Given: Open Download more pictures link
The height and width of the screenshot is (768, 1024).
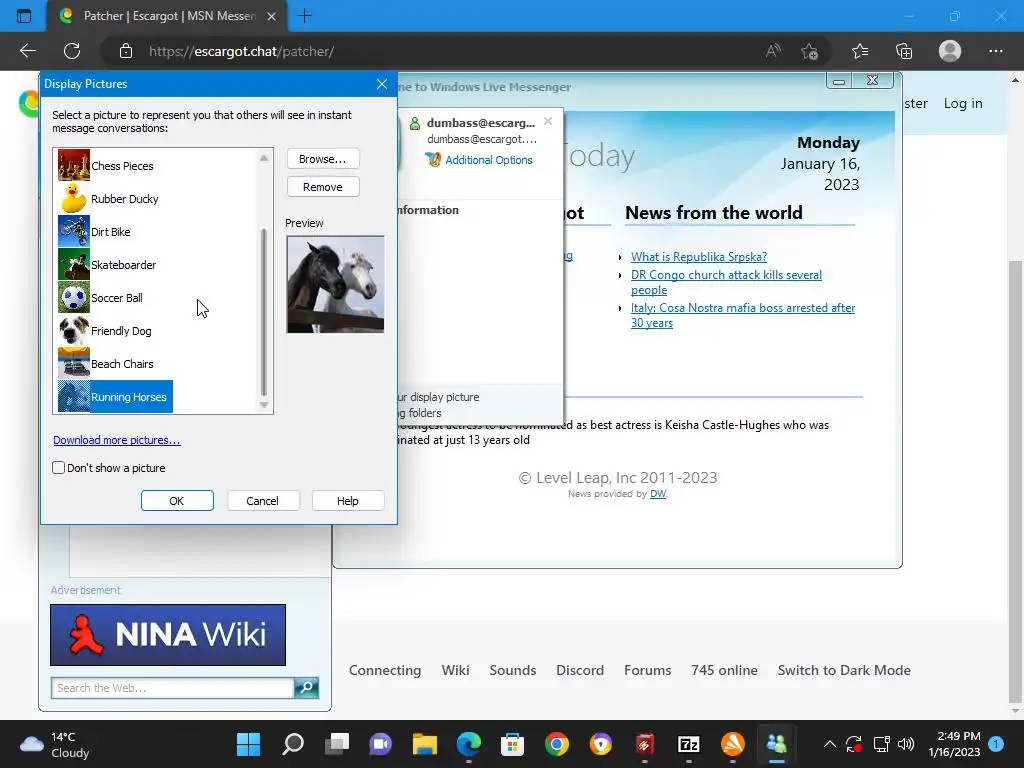Looking at the screenshot, I should 117,440.
